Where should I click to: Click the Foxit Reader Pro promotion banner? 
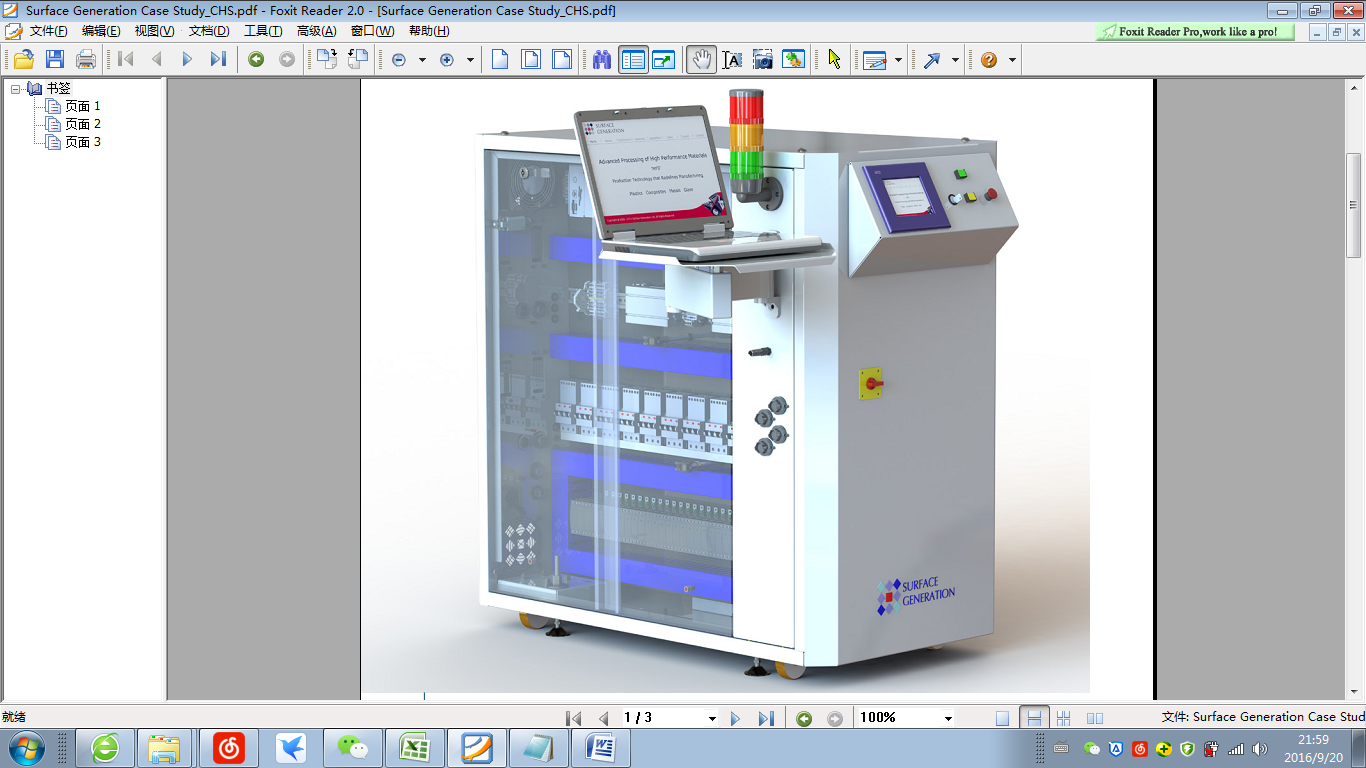1195,32
